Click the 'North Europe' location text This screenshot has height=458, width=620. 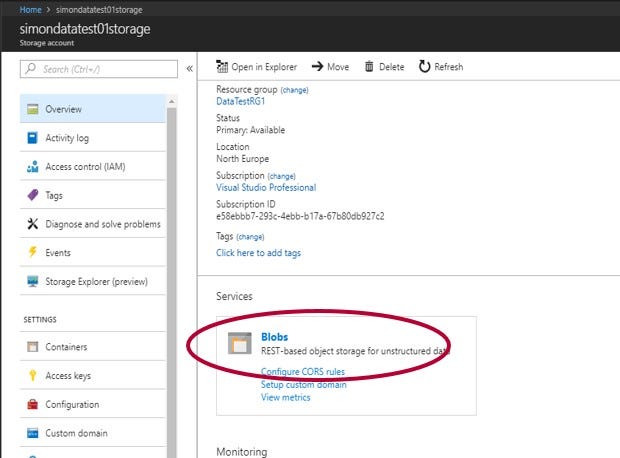[242, 159]
